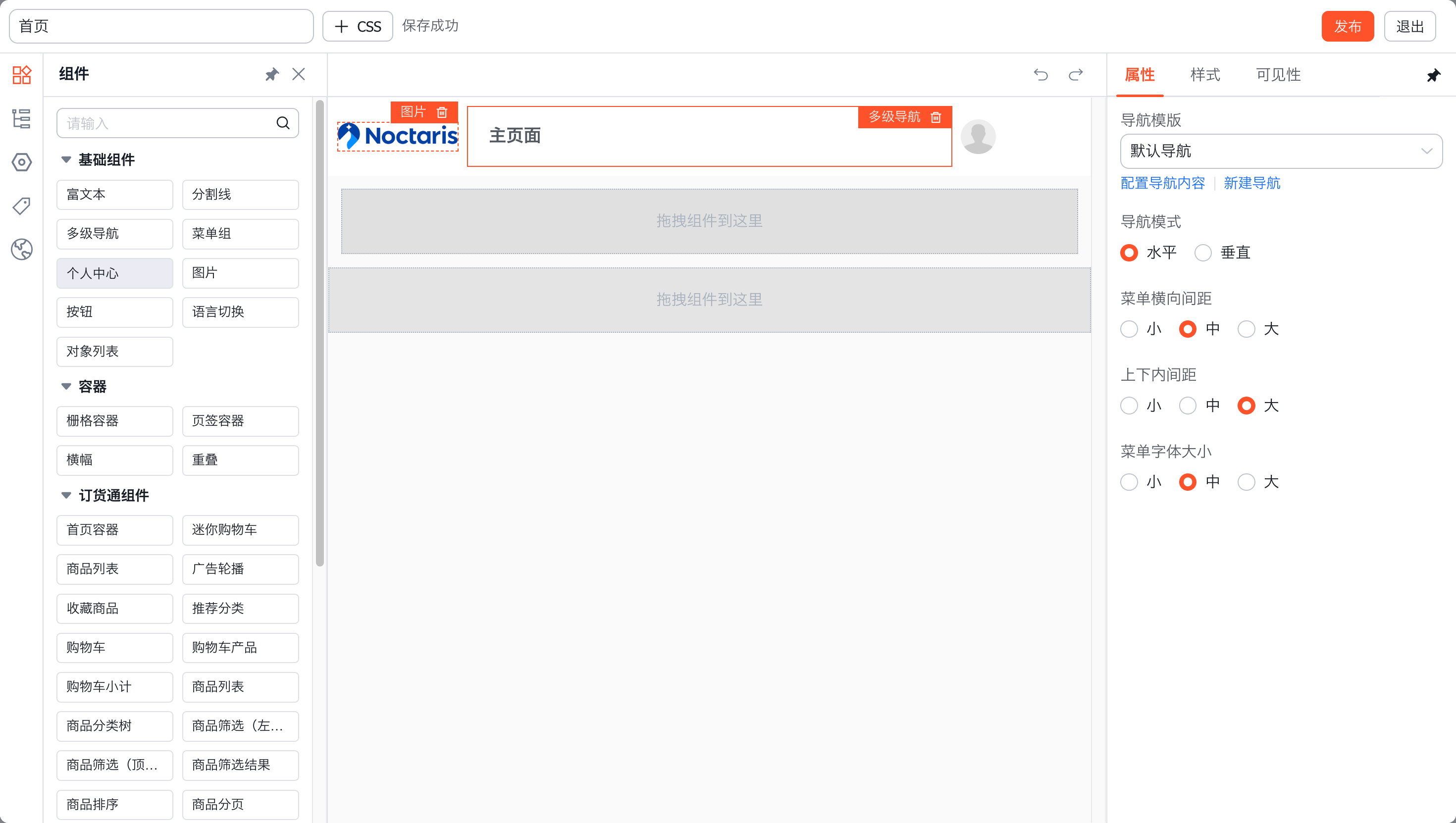The image size is (1456, 823).
Task: Click the globe icon in left sidebar
Action: click(21, 249)
